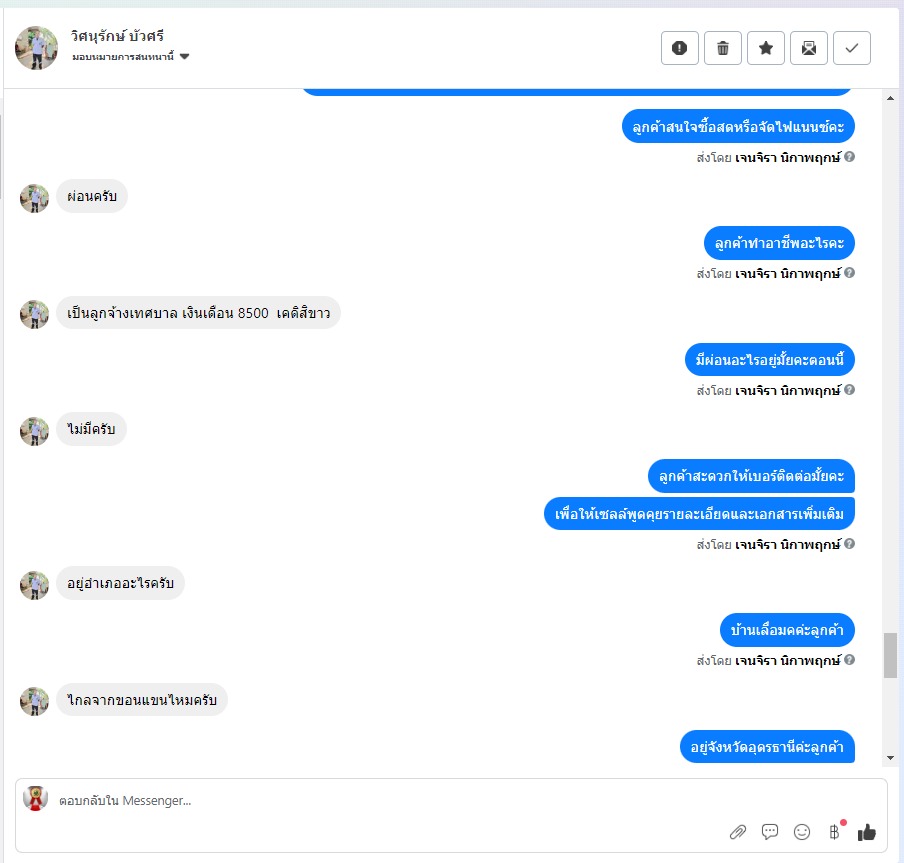Screen dimensions: 904x863
Task: Mark conversation unread with envelope icon
Action: tap(809, 48)
